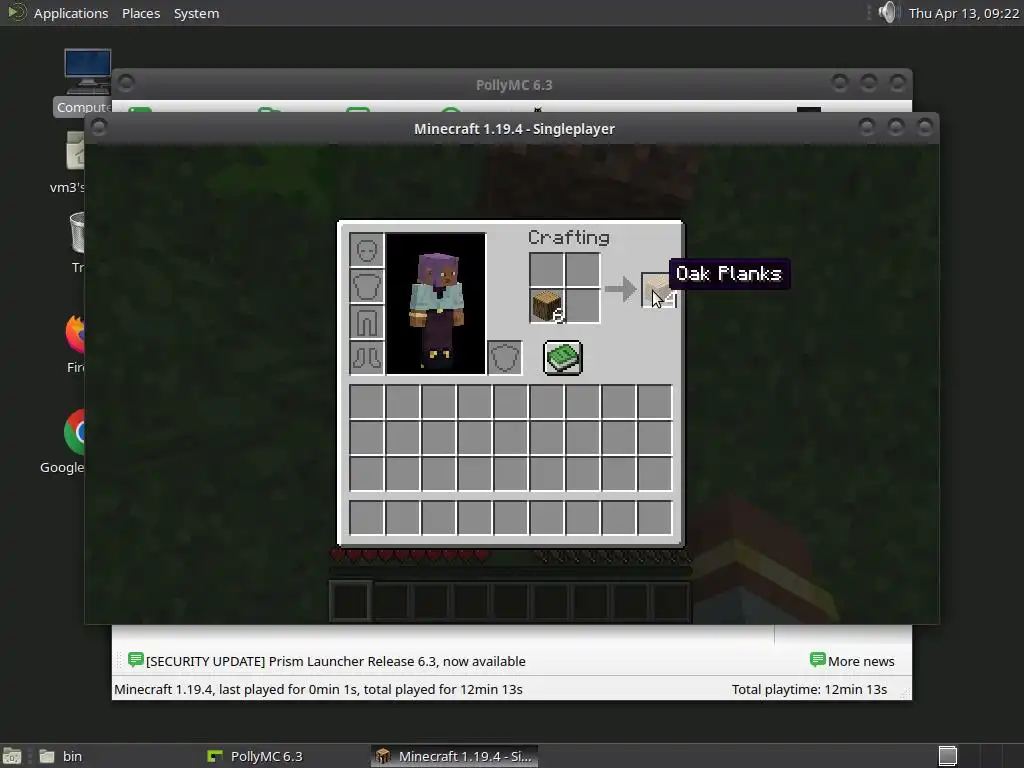Click the player character preview

pos(436,304)
